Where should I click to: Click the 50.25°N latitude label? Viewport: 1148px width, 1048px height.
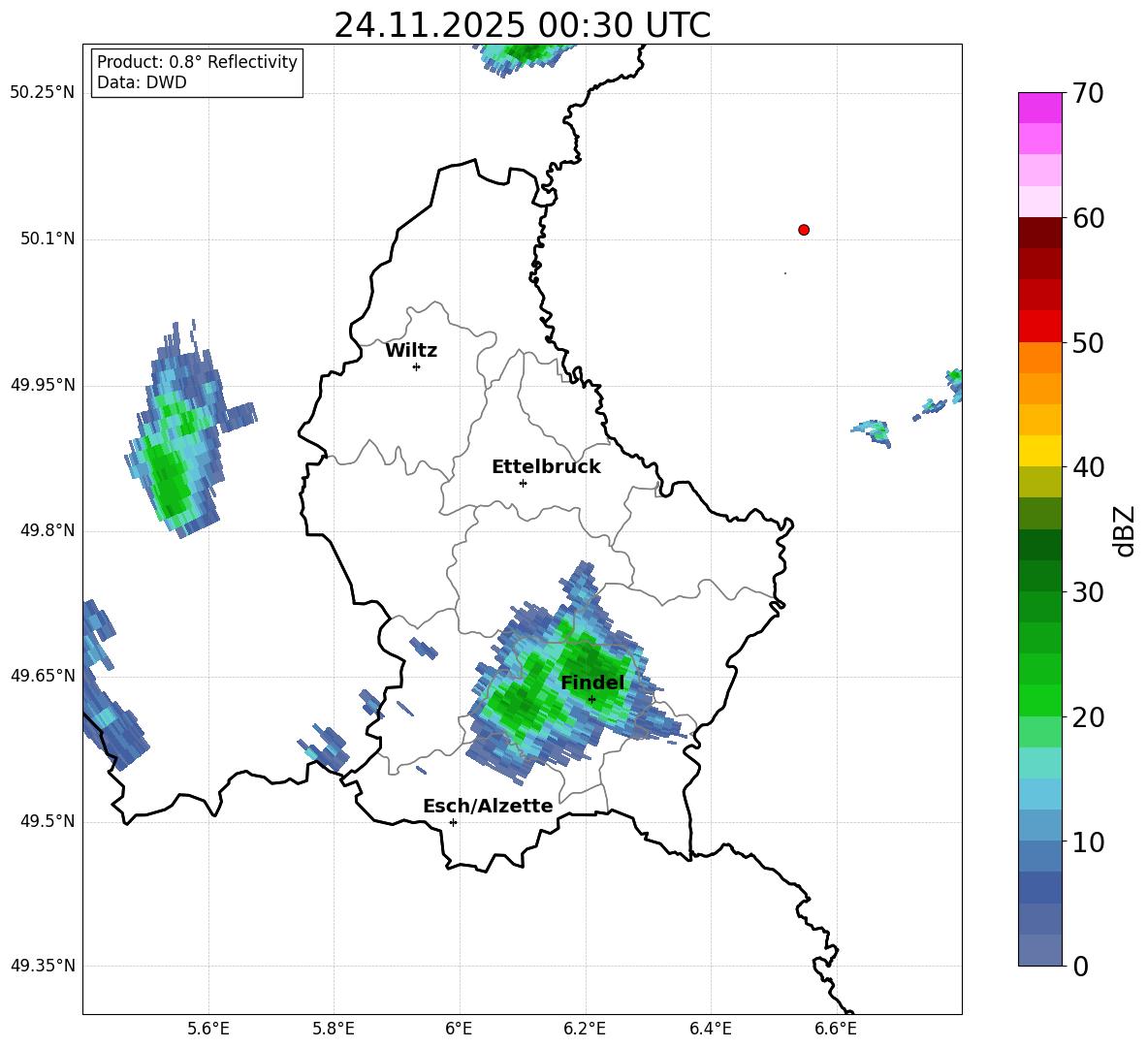click(x=43, y=93)
